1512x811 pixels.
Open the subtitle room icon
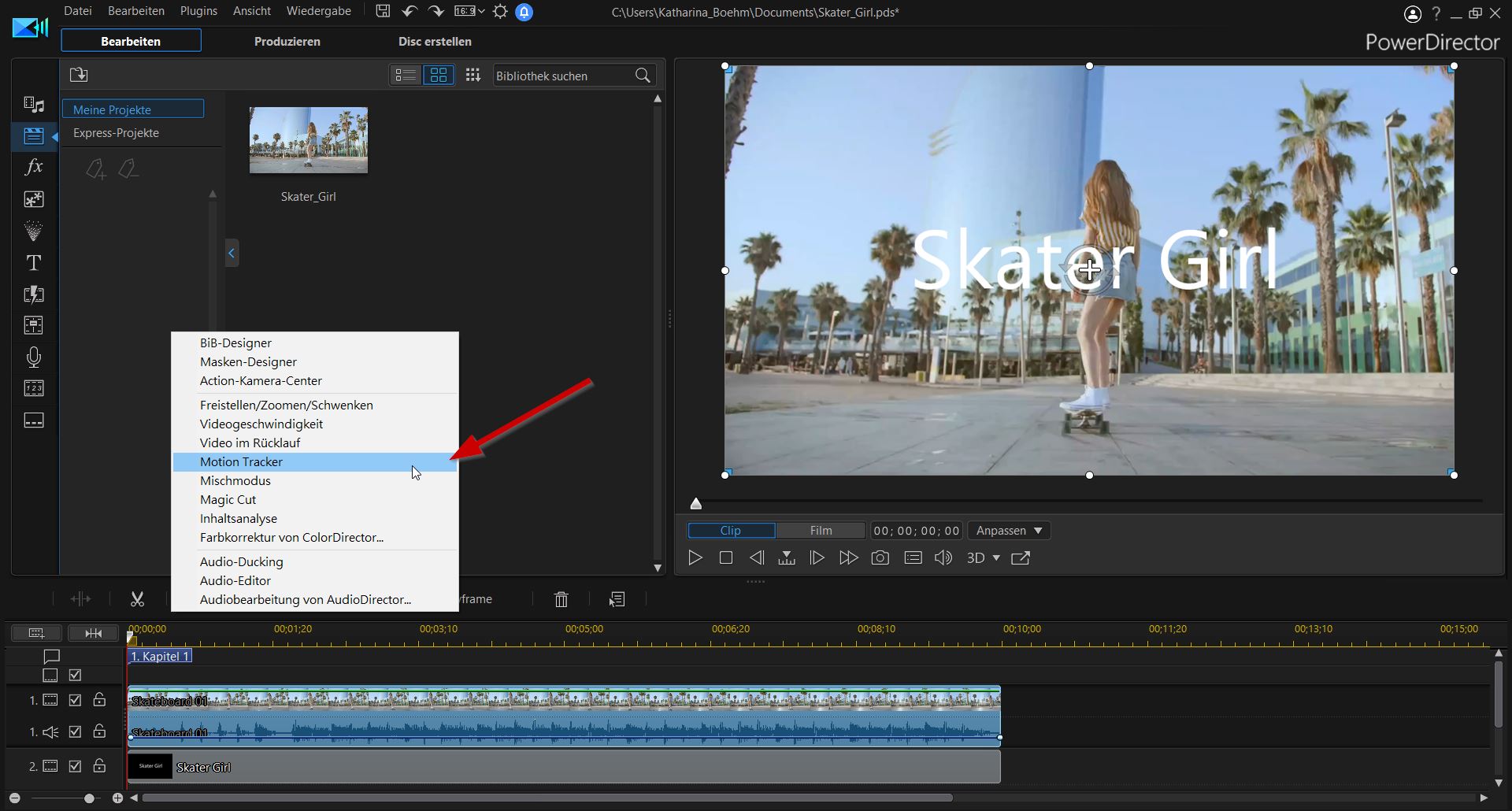click(x=34, y=420)
